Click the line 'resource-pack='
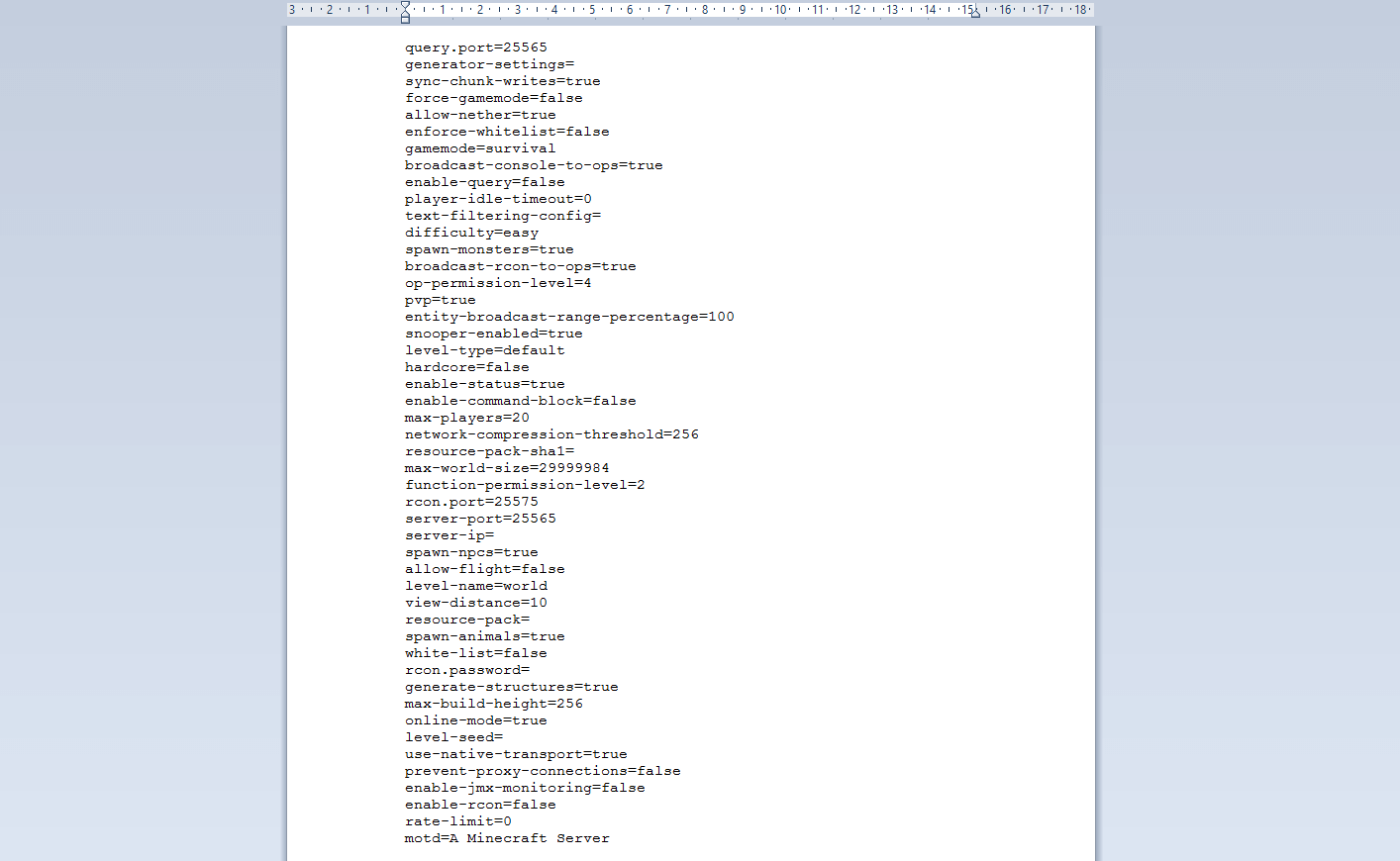1400x861 pixels. click(467, 620)
